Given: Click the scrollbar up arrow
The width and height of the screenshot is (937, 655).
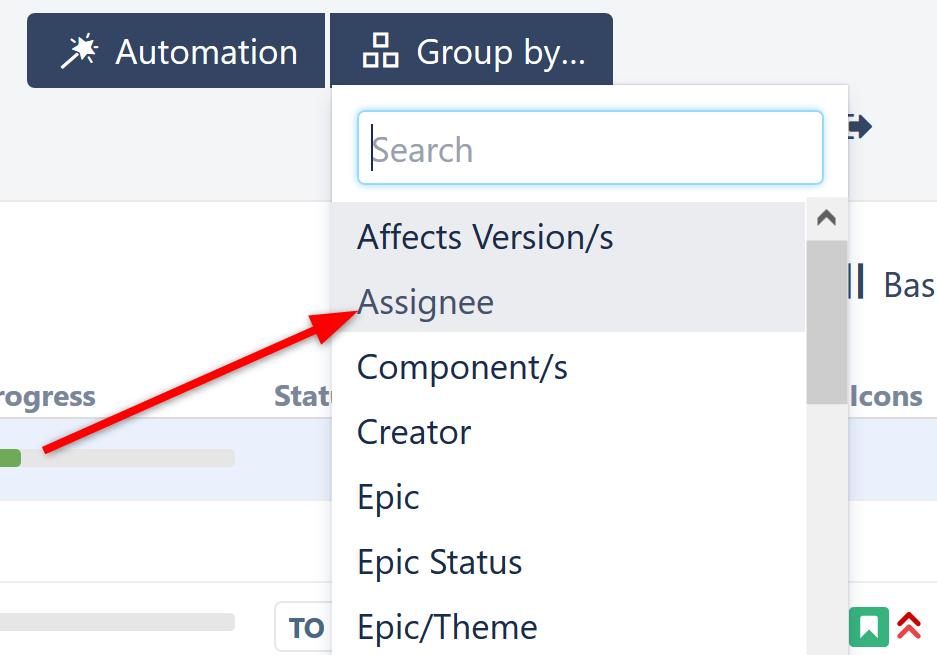Looking at the screenshot, I should (826, 216).
